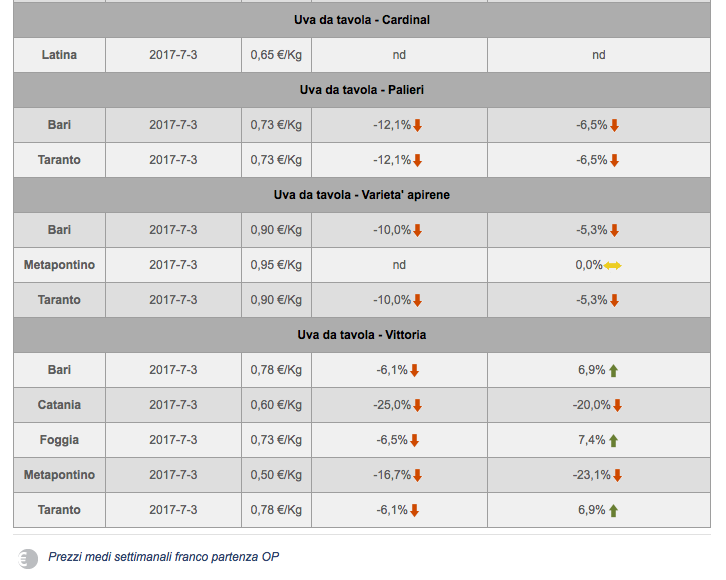Image resolution: width=726 pixels, height=580 pixels.
Task: Click the Foggia row label
Action: (59, 440)
